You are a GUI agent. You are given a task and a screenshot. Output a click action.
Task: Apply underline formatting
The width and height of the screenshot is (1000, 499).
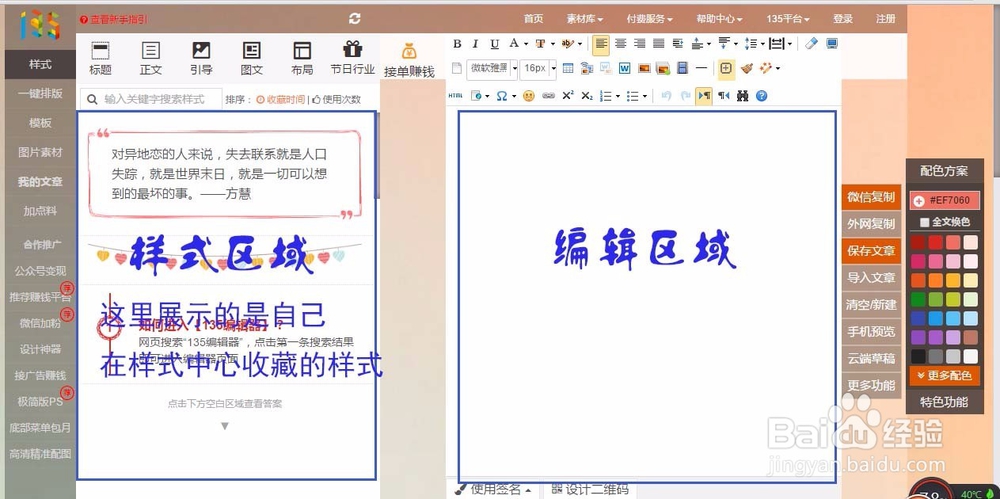[494, 44]
